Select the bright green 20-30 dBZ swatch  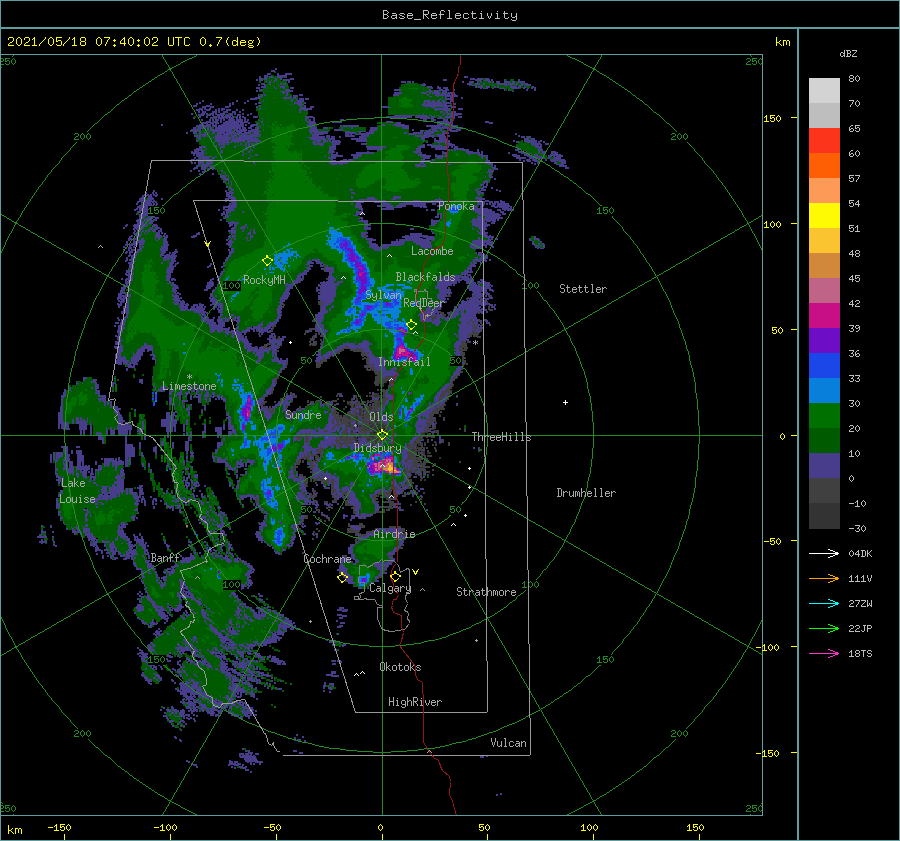[x=824, y=416]
